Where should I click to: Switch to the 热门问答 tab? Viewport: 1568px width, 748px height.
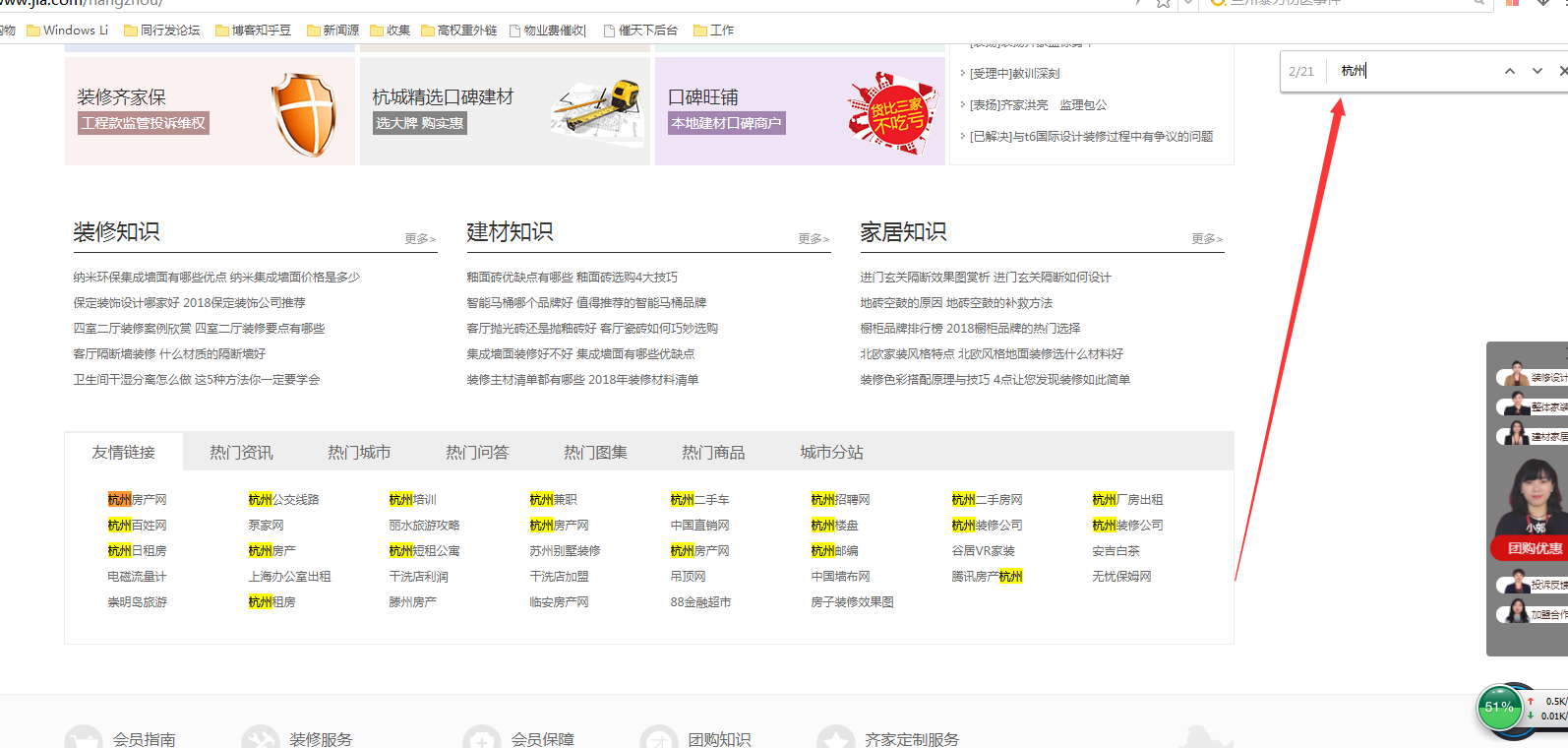pos(477,452)
